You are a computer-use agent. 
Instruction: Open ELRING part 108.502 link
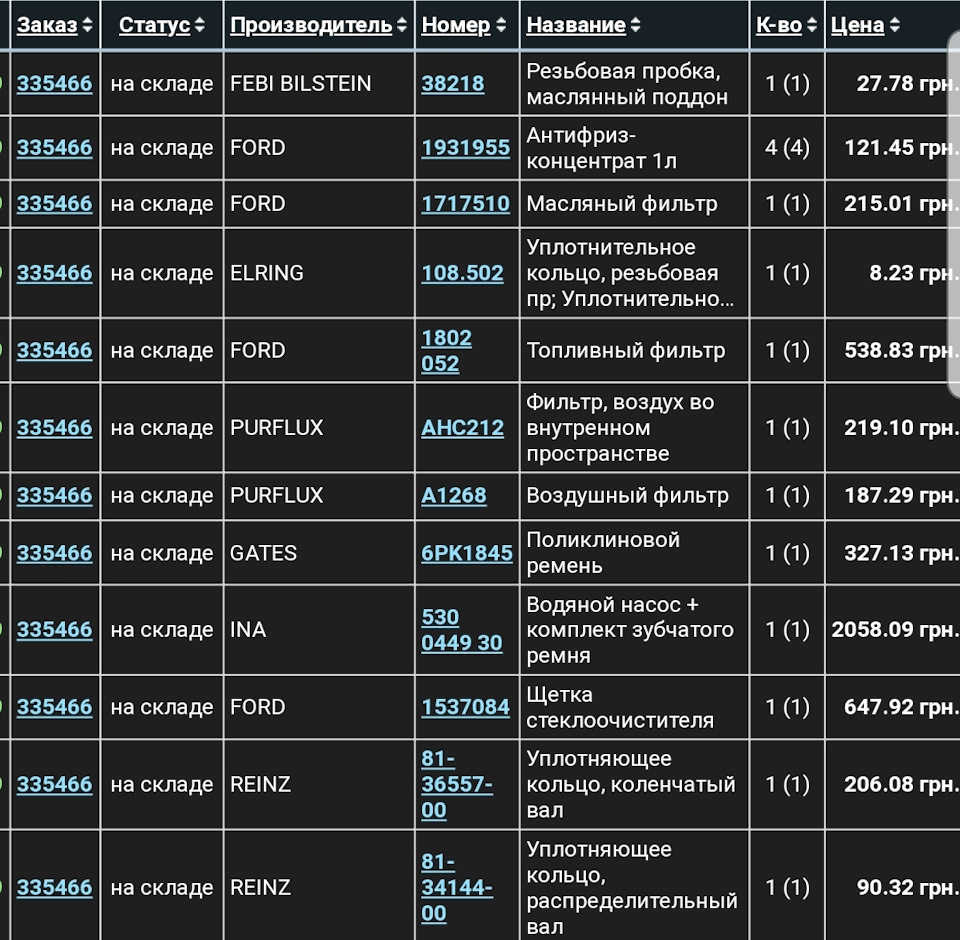pyautogui.click(x=462, y=273)
